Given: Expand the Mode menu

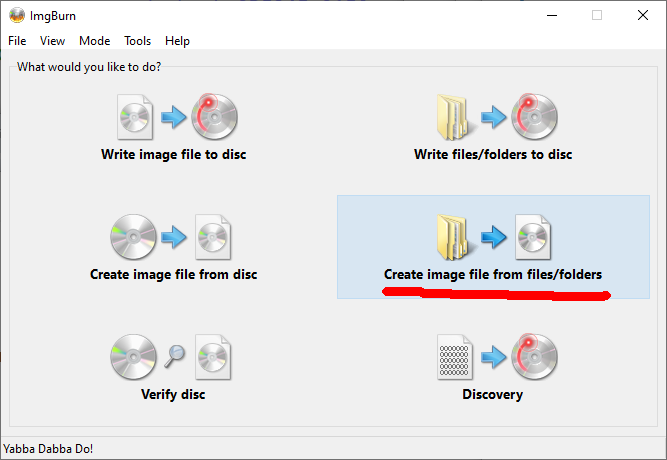Looking at the screenshot, I should [94, 41].
